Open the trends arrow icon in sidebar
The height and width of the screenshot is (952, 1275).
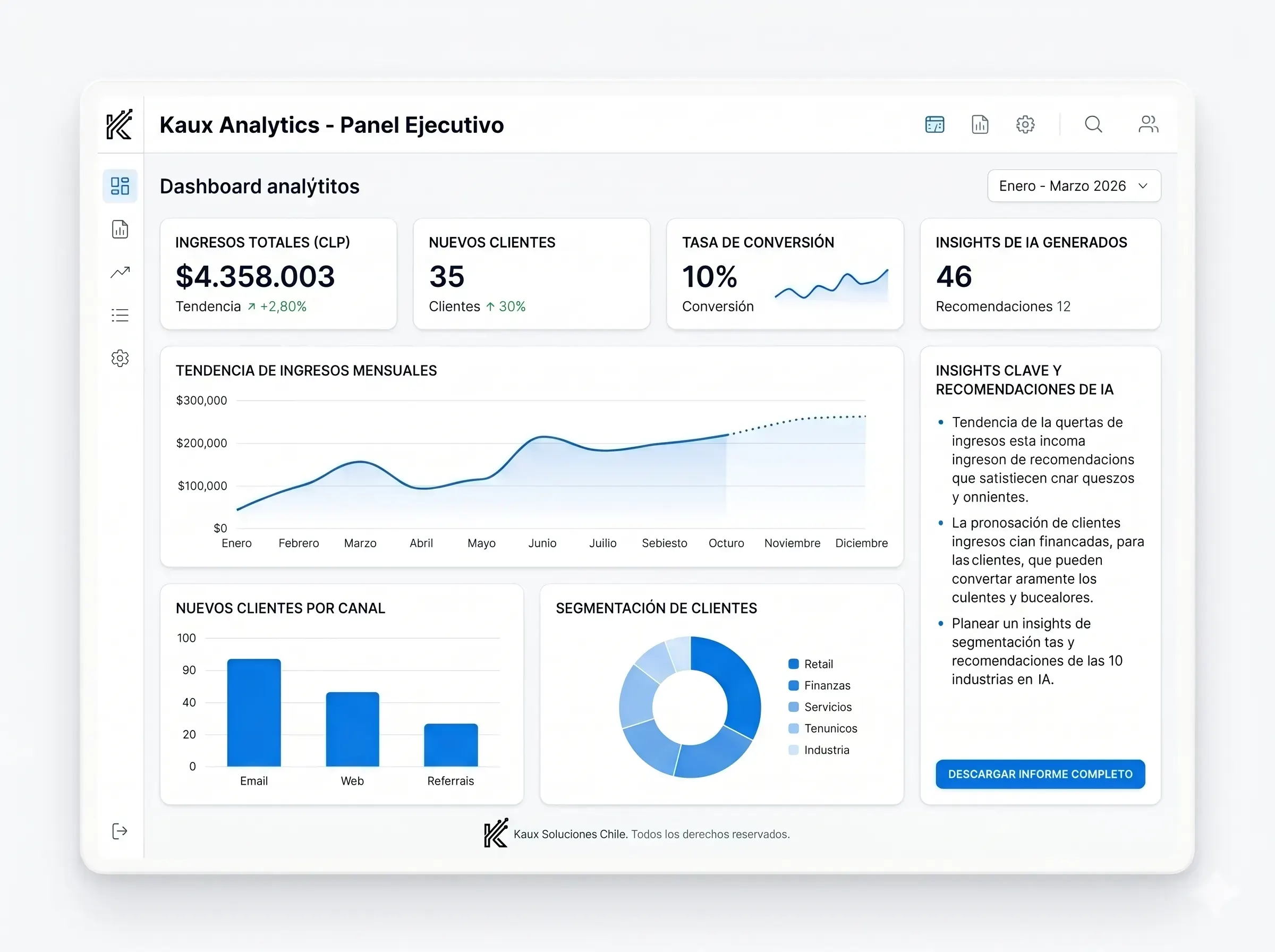pyautogui.click(x=120, y=272)
